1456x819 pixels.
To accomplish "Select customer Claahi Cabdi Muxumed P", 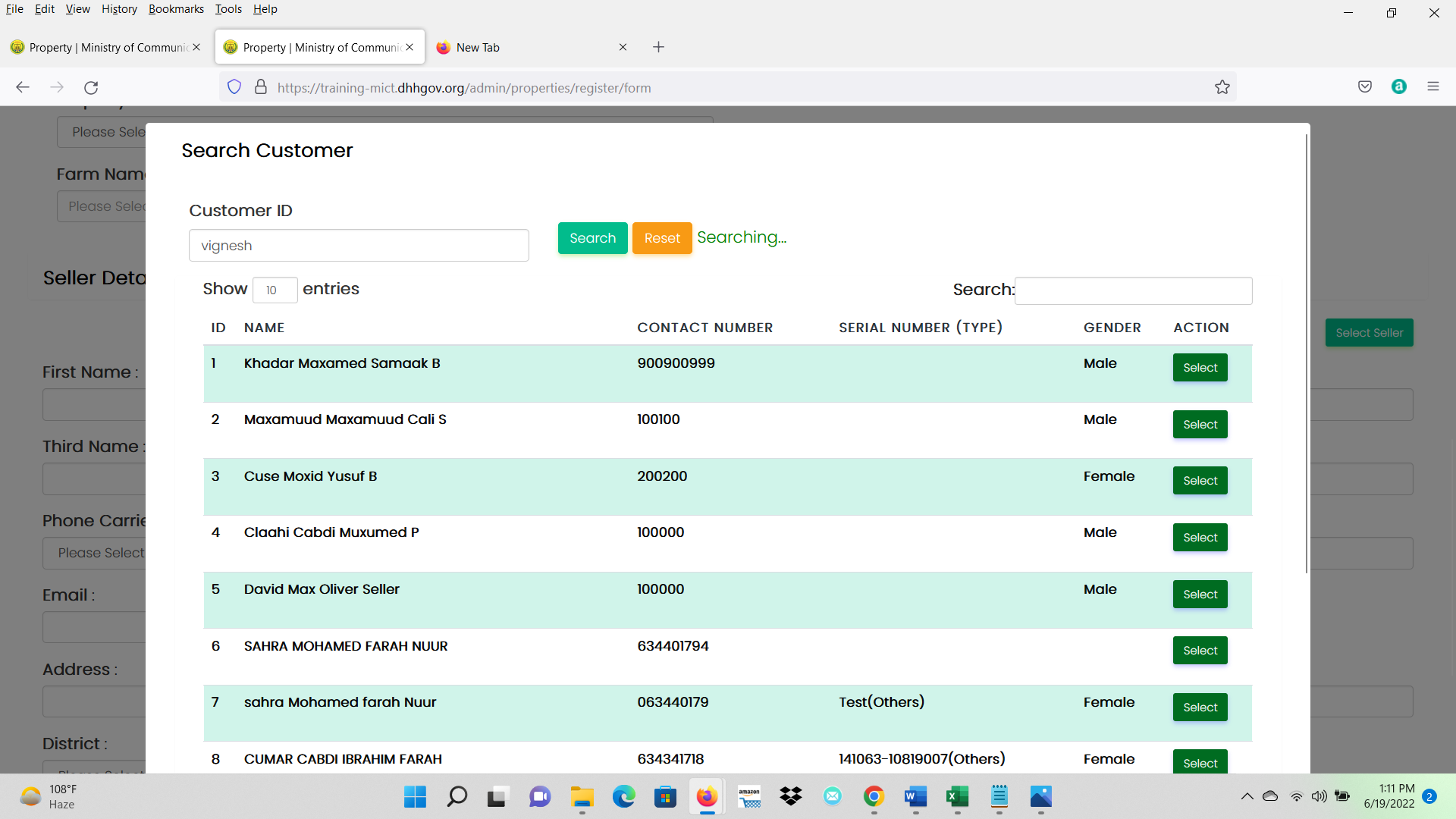I will tap(1200, 538).
